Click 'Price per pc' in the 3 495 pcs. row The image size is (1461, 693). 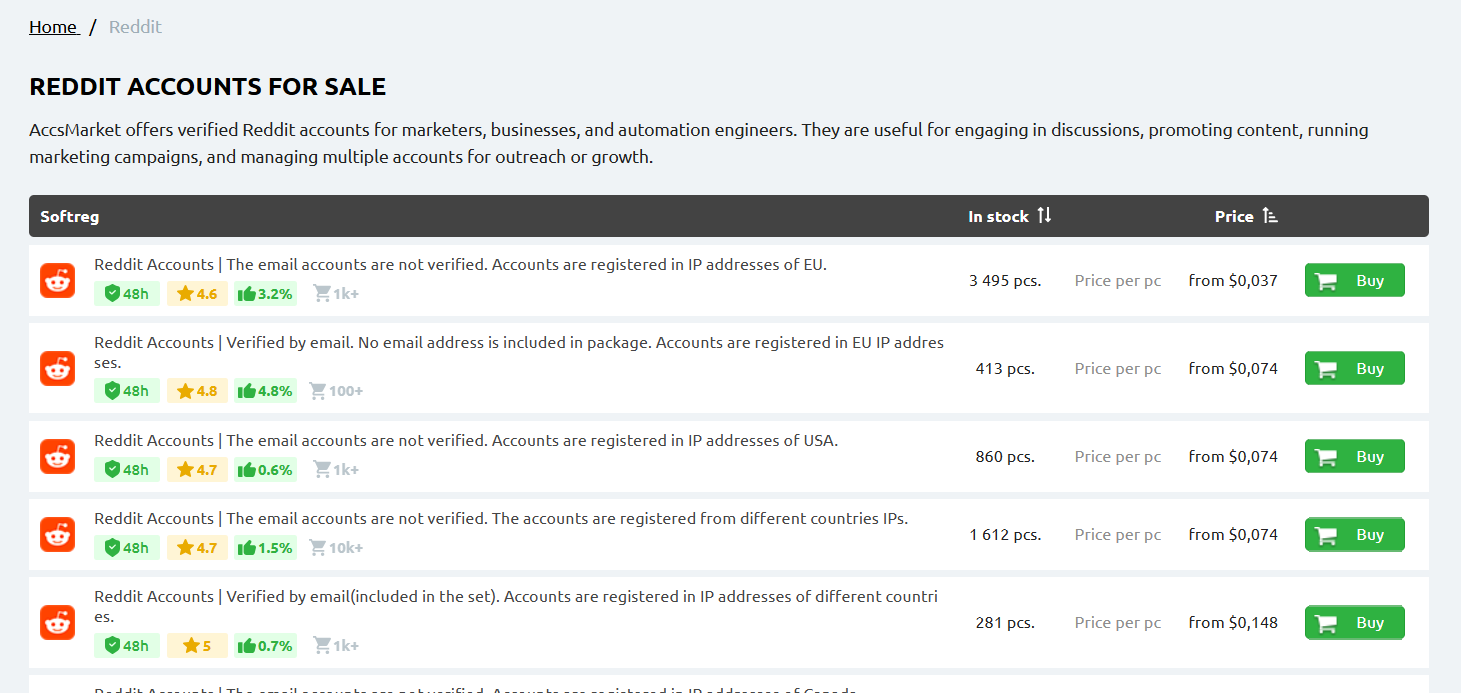[1118, 281]
